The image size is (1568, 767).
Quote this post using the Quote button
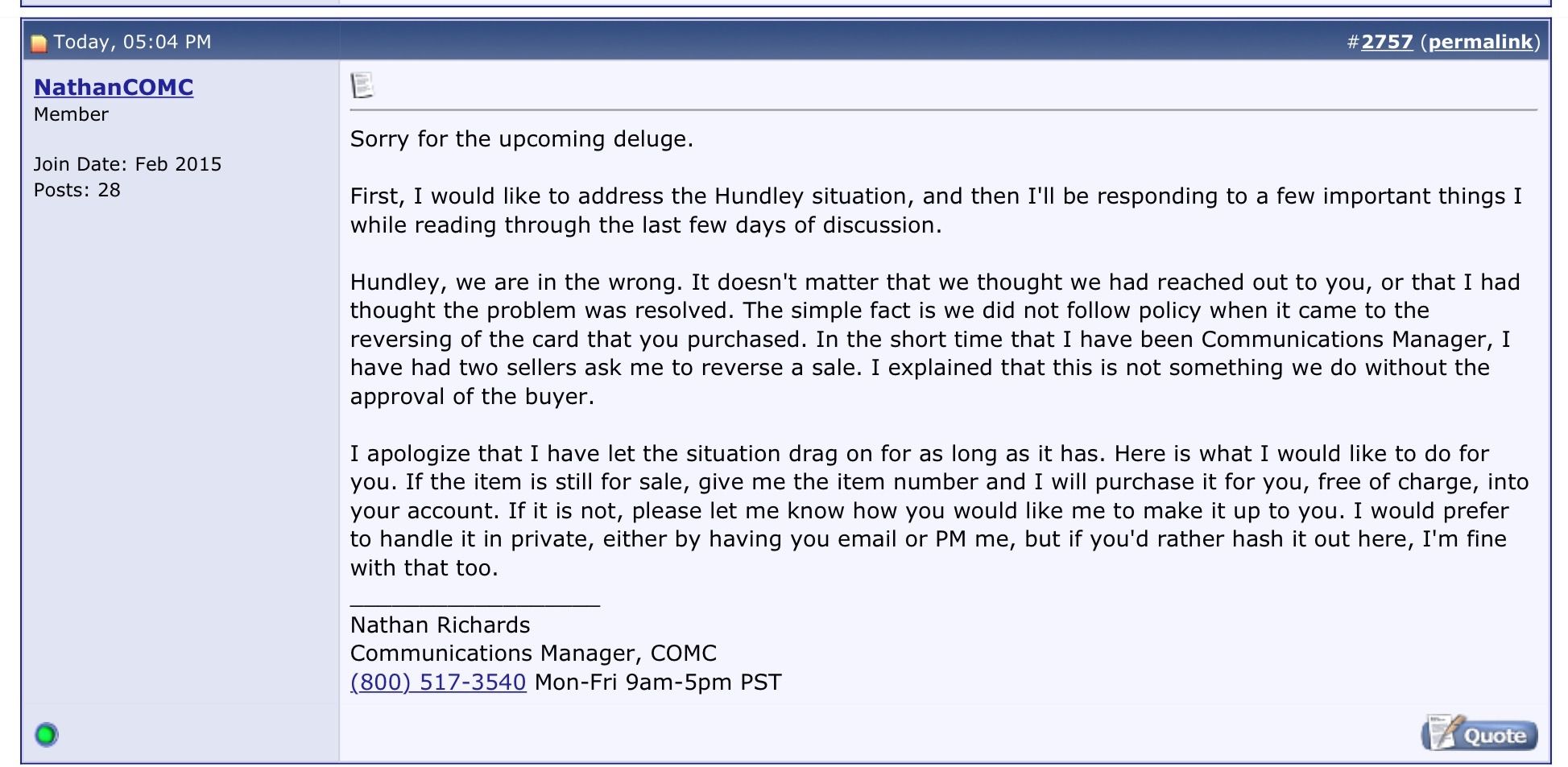tap(1479, 733)
